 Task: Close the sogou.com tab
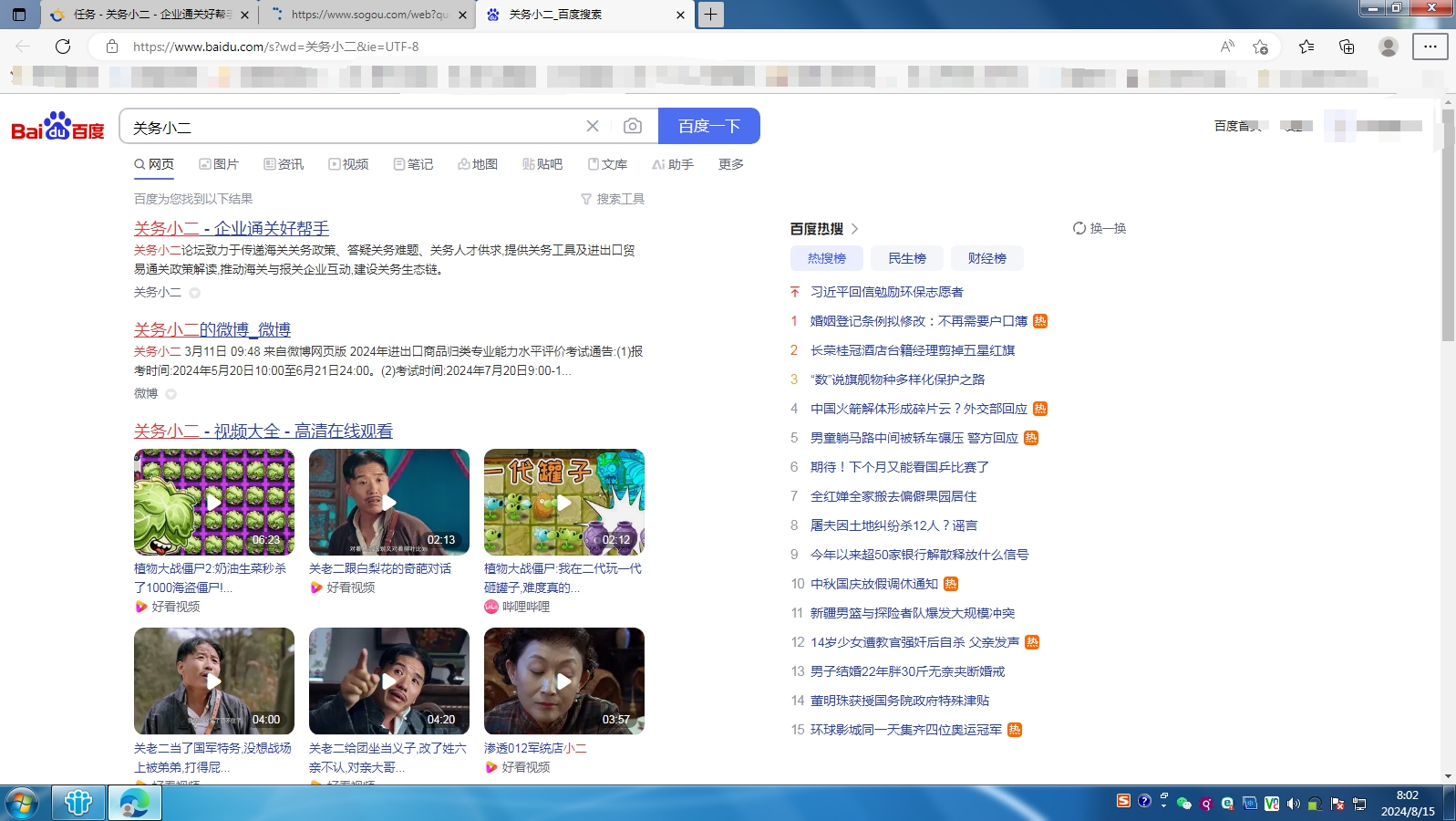click(x=462, y=15)
